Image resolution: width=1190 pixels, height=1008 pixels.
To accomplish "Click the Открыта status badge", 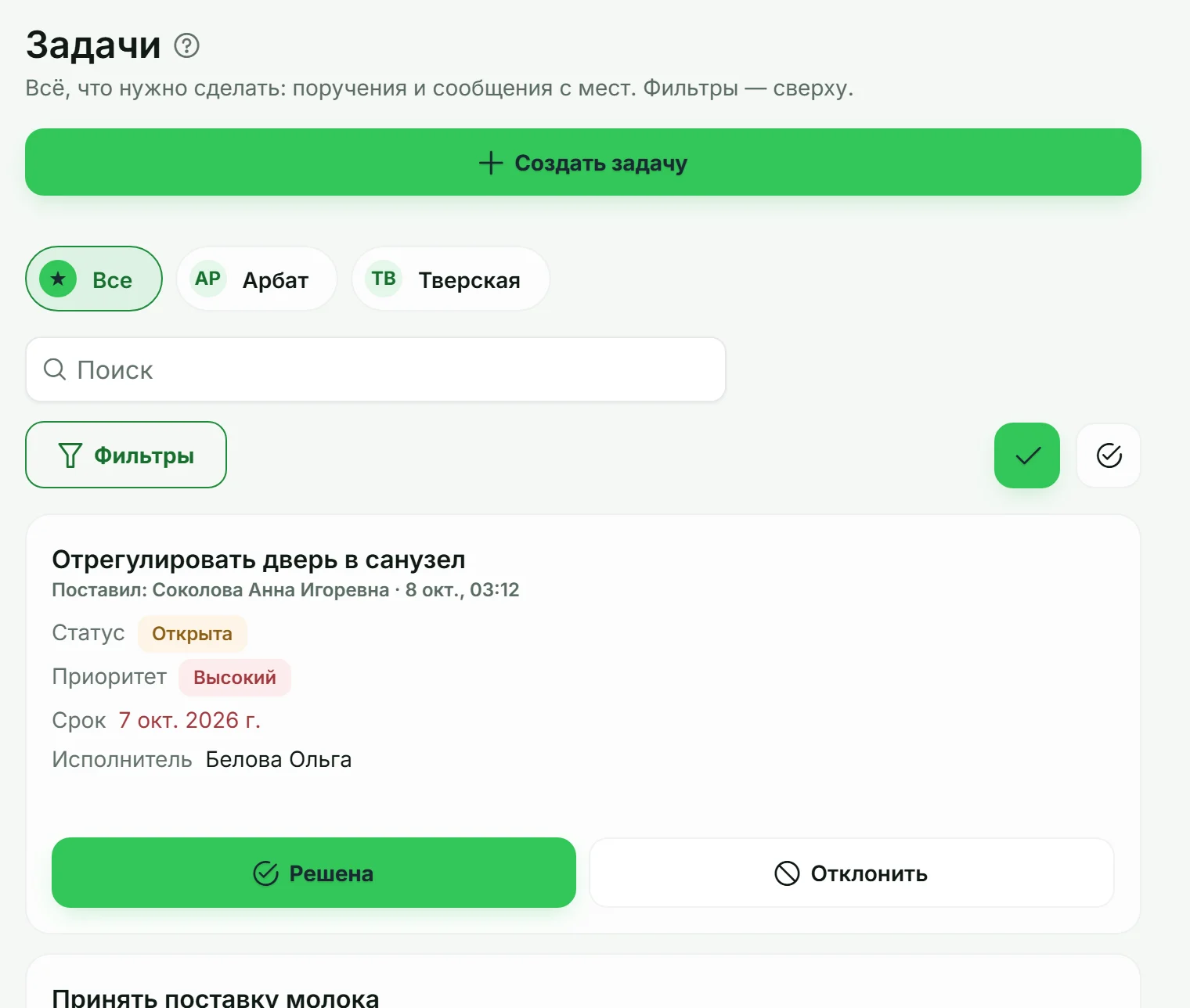I will pos(193,633).
